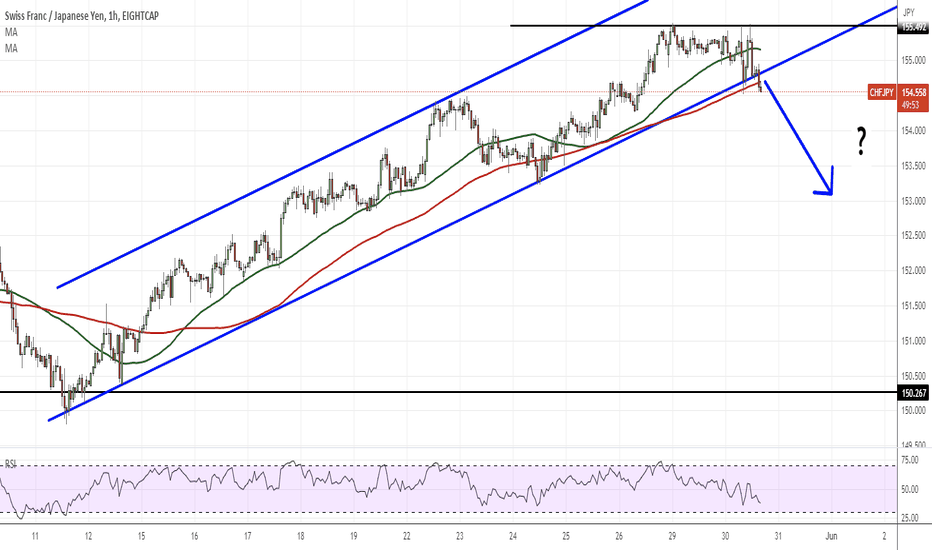Viewport: 932px width, 550px height.
Task: Click the 151.000 price axis value
Action: pyautogui.click(x=914, y=341)
